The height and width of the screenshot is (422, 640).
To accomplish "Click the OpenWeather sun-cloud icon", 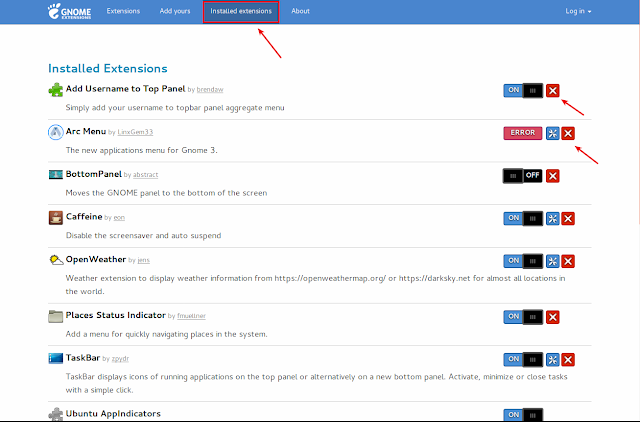I will coord(56,260).
